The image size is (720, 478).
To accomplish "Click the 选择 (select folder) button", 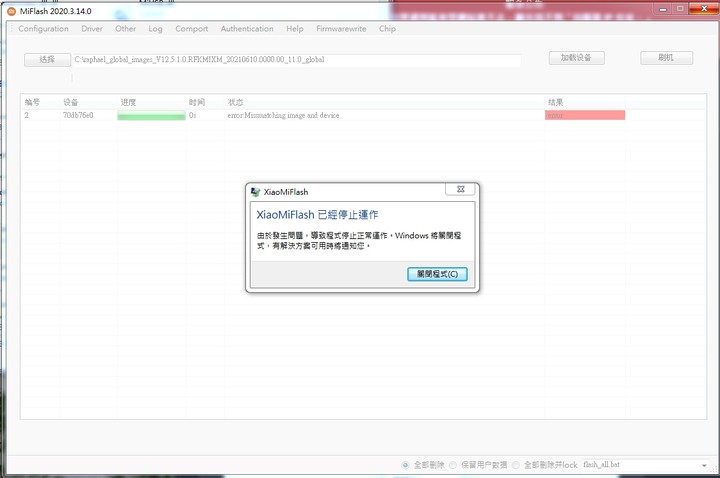I will point(47,60).
